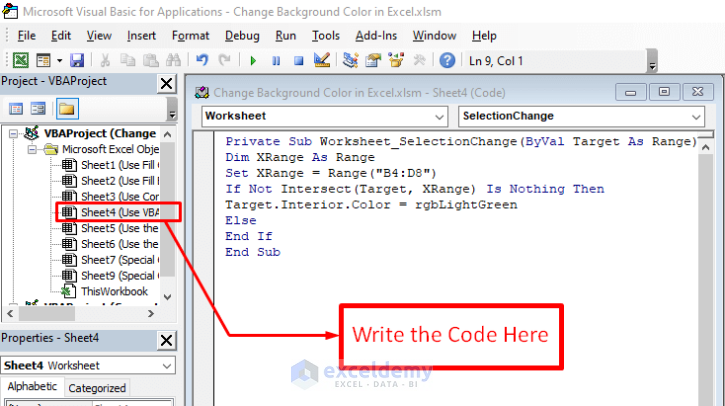Screen dimensions: 725x406
Task: Open the Sheet4 Worksheet object dropdown
Action: tap(167, 366)
